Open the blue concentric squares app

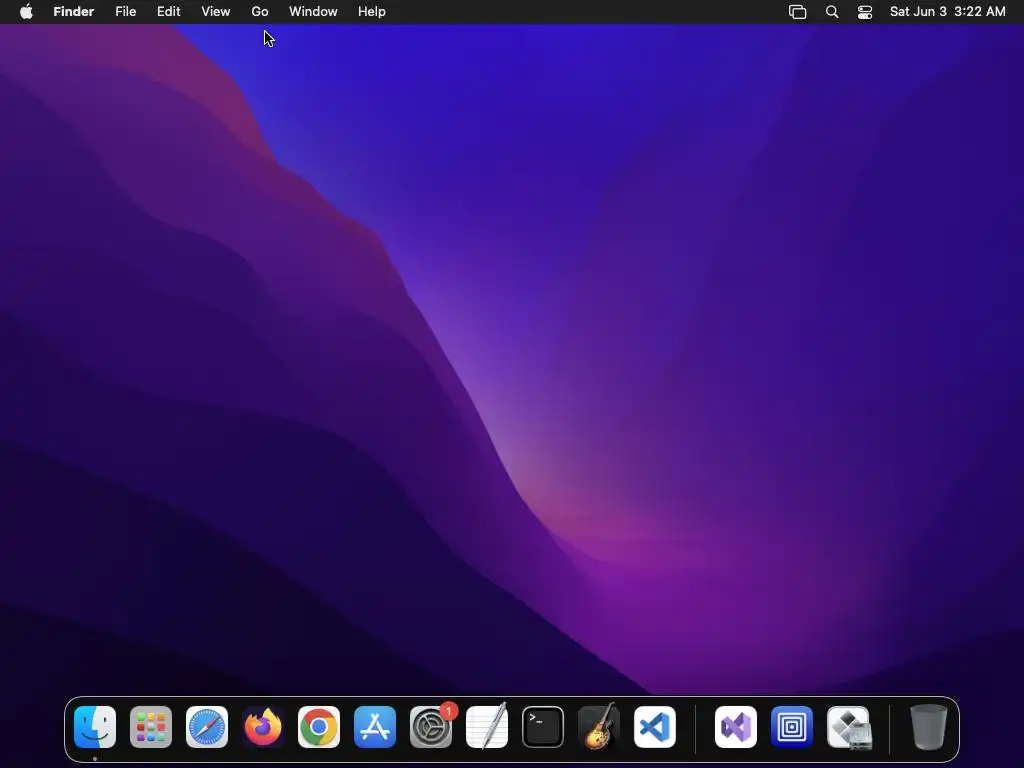(792, 727)
